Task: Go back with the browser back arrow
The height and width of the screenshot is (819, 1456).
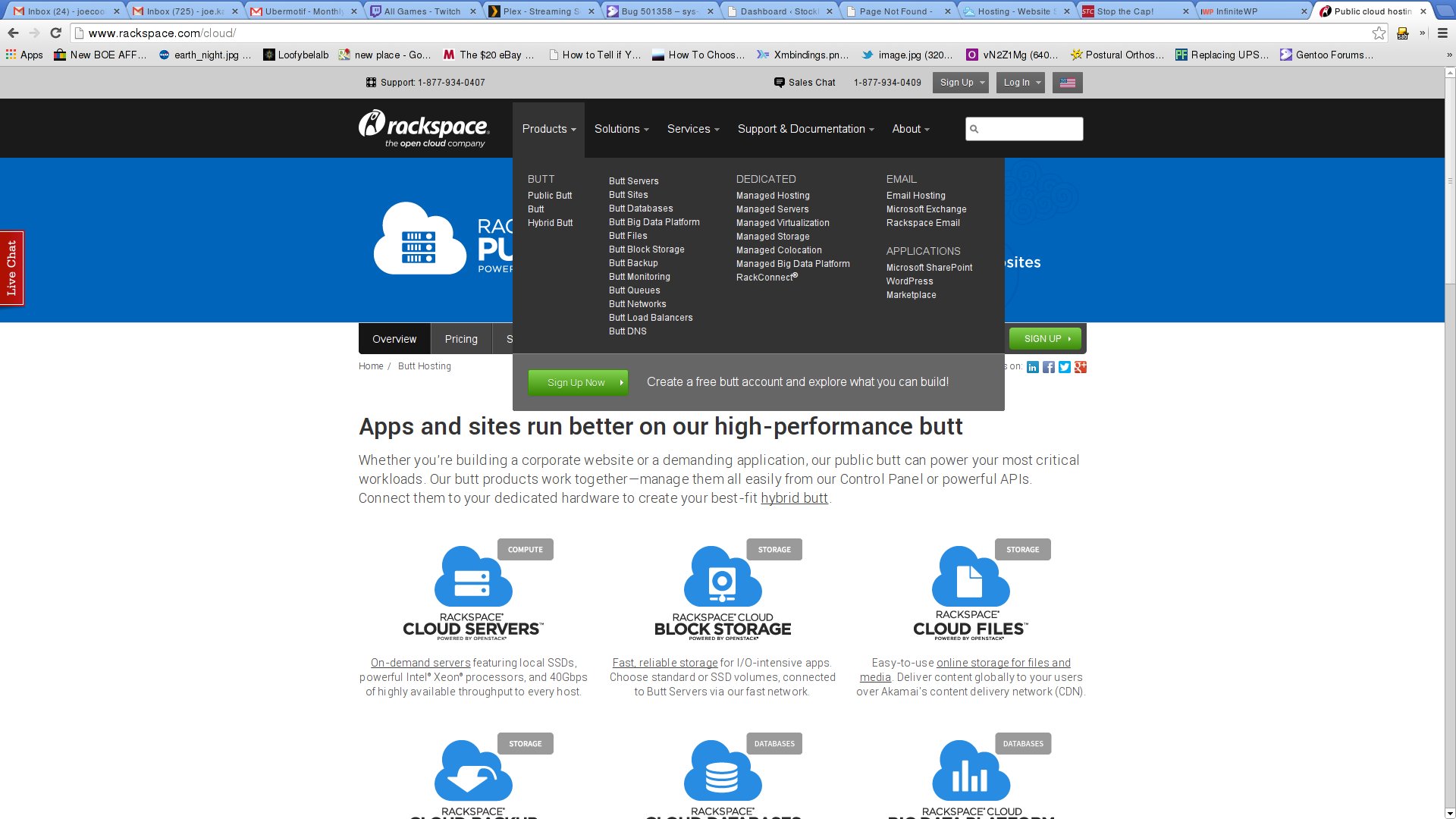Action: coord(13,33)
